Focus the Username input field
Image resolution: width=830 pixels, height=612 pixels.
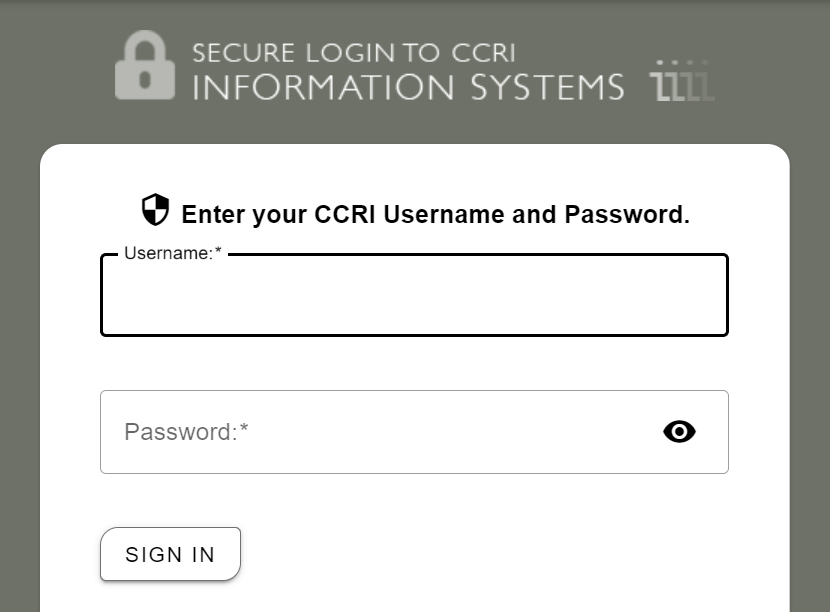coord(414,295)
